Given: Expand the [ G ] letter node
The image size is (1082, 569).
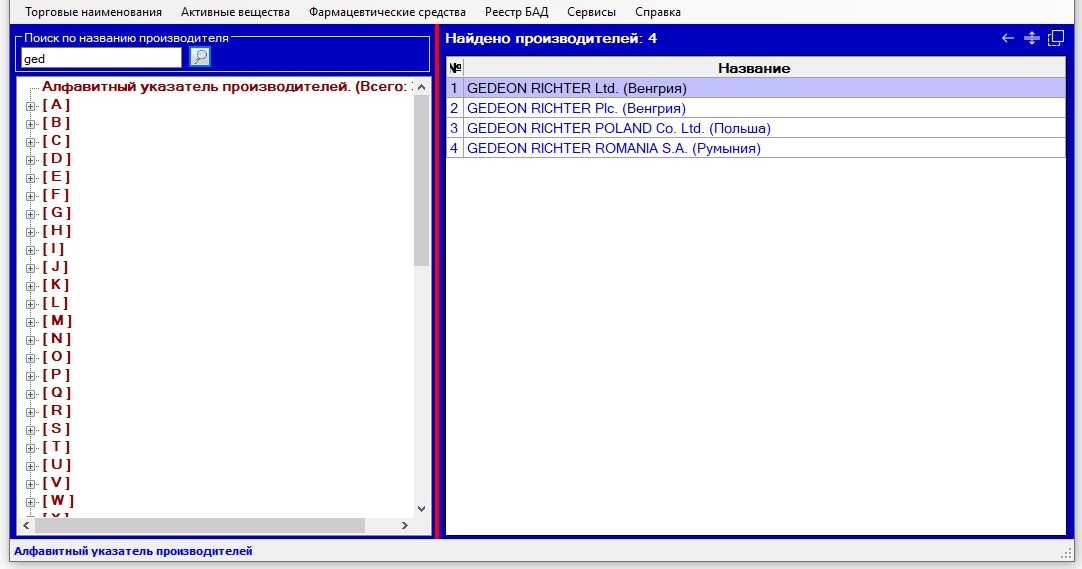Looking at the screenshot, I should pos(30,213).
